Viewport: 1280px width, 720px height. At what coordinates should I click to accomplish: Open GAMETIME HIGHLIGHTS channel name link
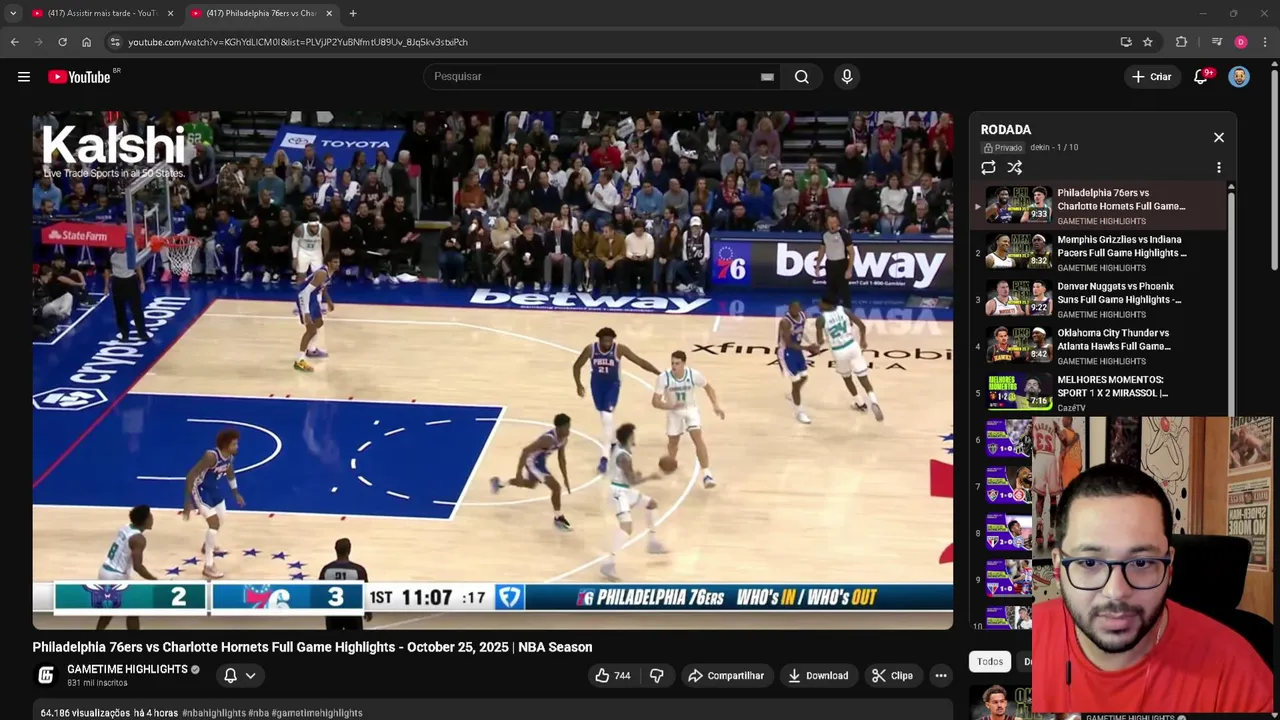point(127,669)
